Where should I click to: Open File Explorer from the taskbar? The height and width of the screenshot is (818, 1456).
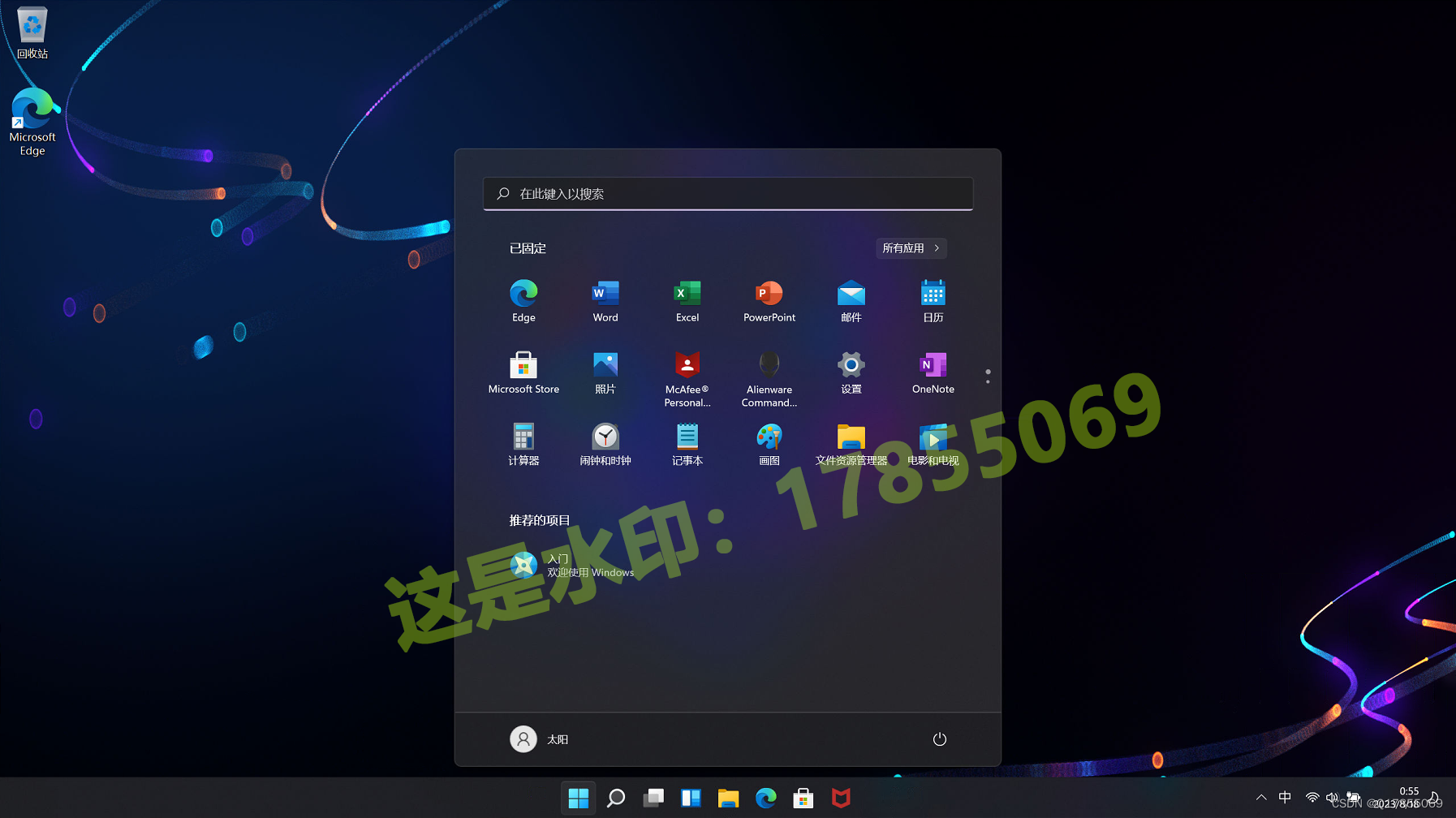728,799
